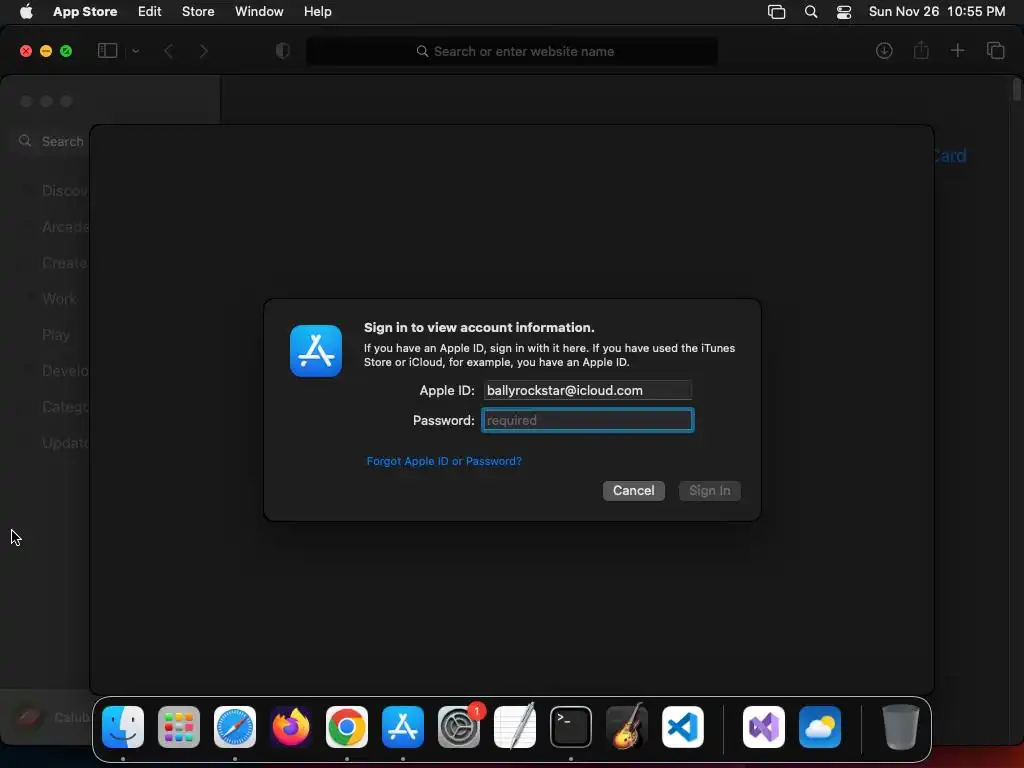This screenshot has width=1024, height=768.
Task: Open Terminal from the Dock
Action: [571, 727]
